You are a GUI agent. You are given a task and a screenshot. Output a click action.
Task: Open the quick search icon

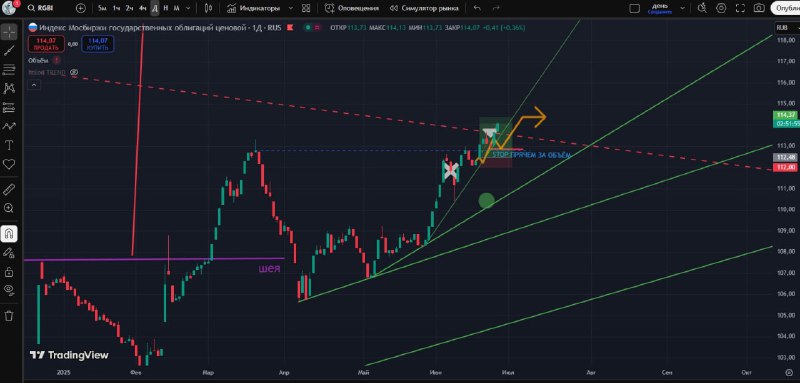point(703,8)
